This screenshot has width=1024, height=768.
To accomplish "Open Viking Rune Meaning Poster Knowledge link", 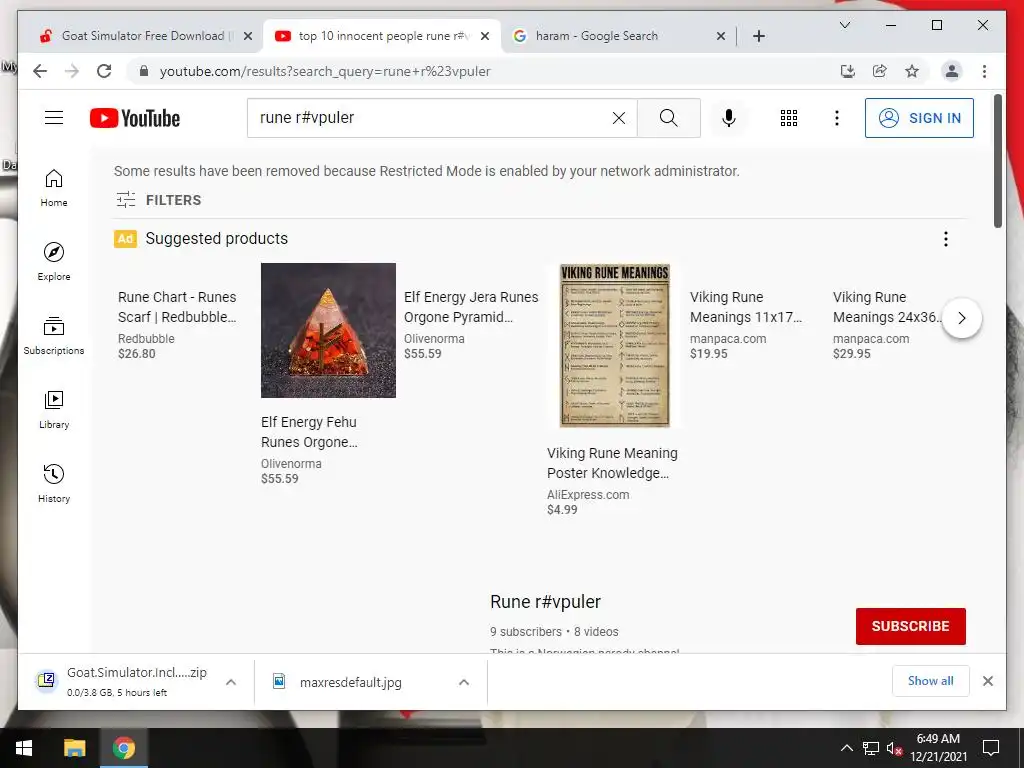I will (612, 463).
